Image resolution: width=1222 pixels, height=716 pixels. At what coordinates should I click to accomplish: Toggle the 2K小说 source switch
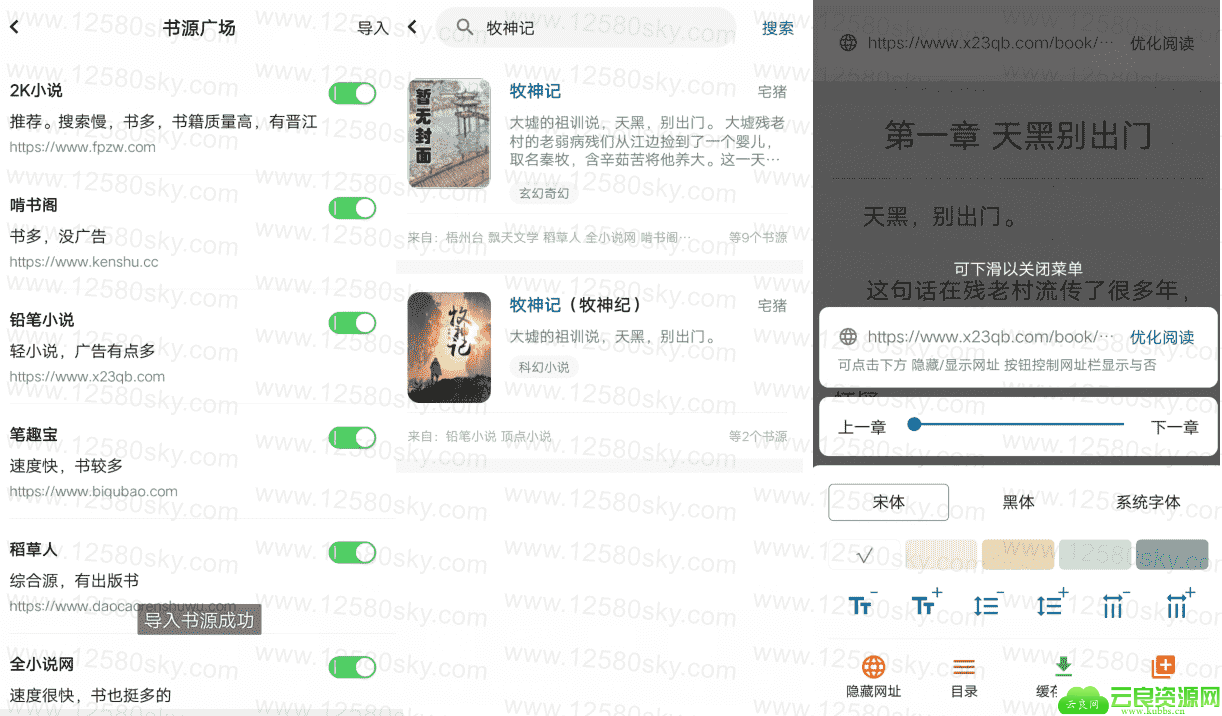click(352, 93)
